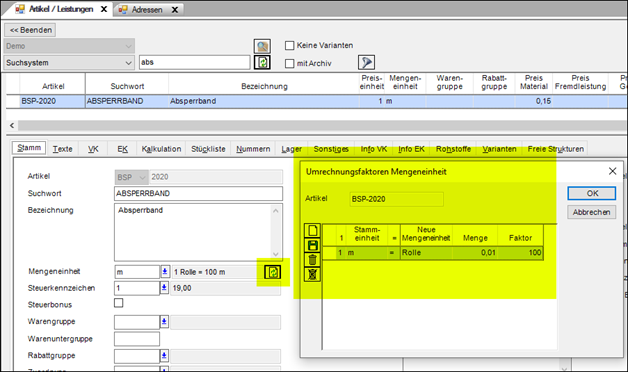Close the Umrechnungsfaktoren Mengeneinheit dialog
The height and width of the screenshot is (372, 628).
click(612, 171)
